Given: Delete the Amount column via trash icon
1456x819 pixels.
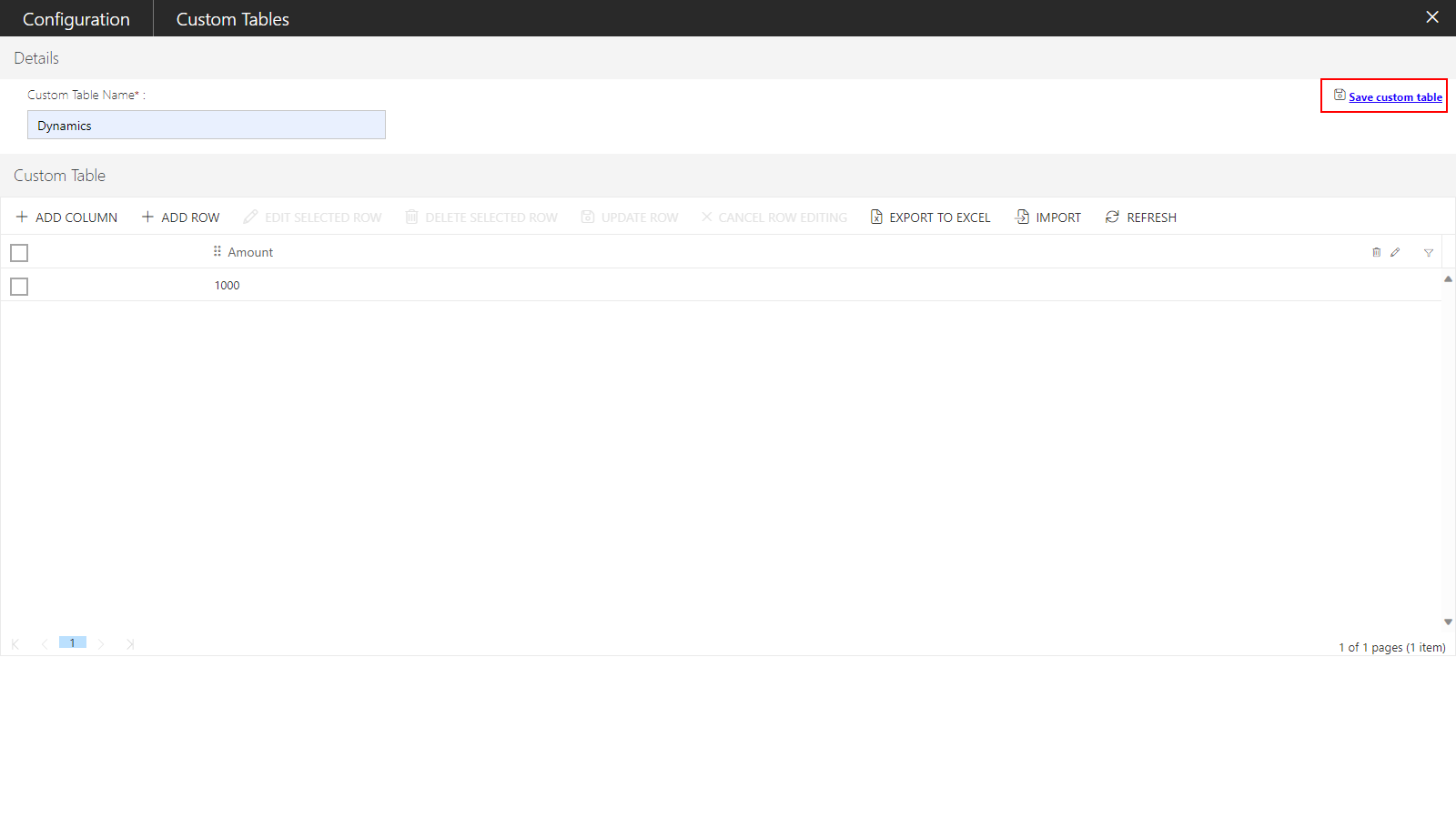Looking at the screenshot, I should 1376,253.
